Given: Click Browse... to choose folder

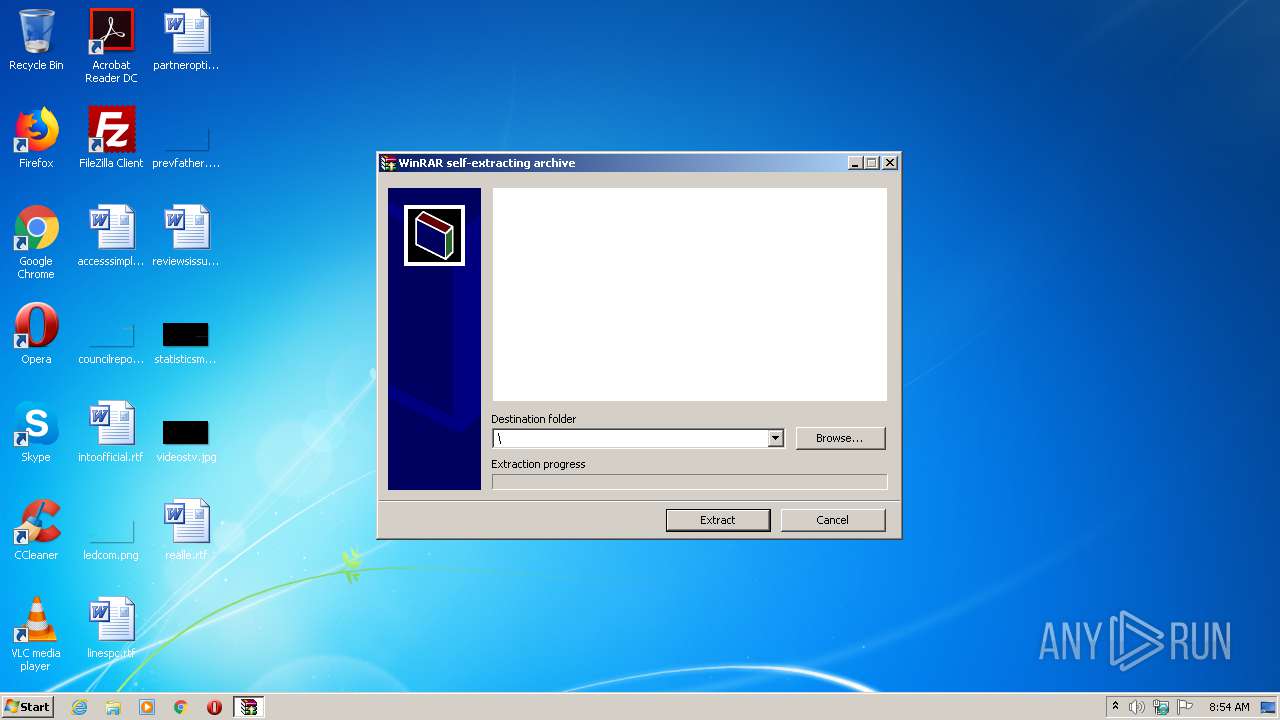Looking at the screenshot, I should 840,438.
